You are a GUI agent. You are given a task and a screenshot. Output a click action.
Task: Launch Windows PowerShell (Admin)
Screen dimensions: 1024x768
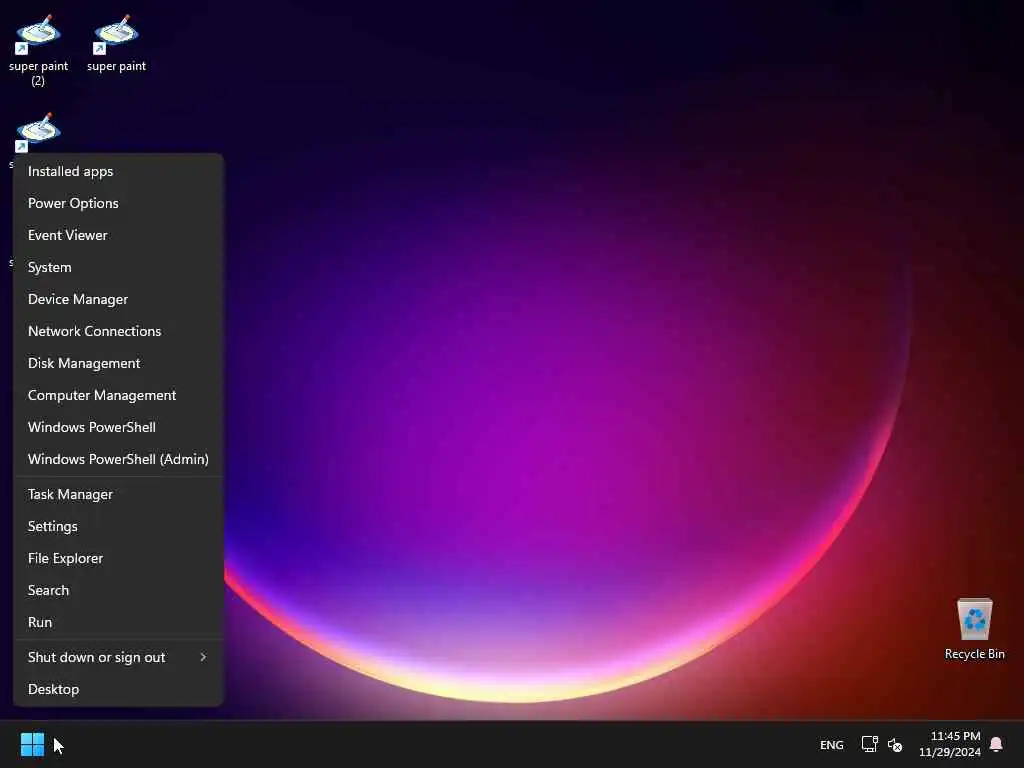click(x=118, y=459)
